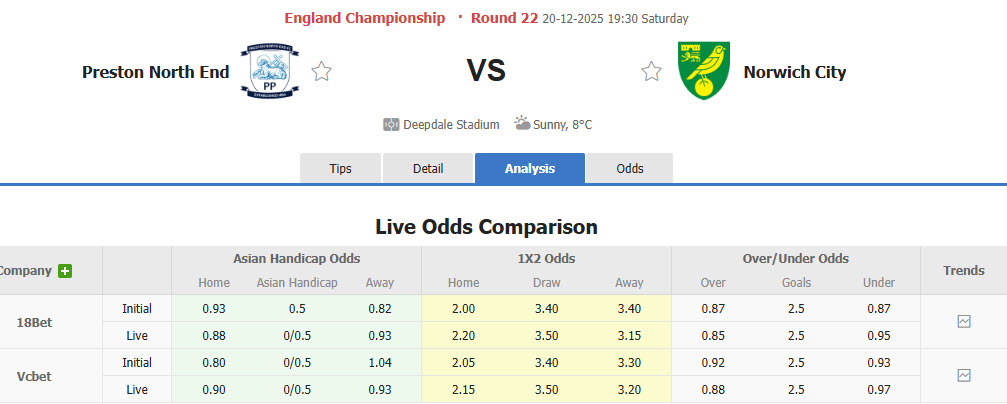Click the green add company plus icon
Screen dimensions: 1007x404
(x=65, y=271)
